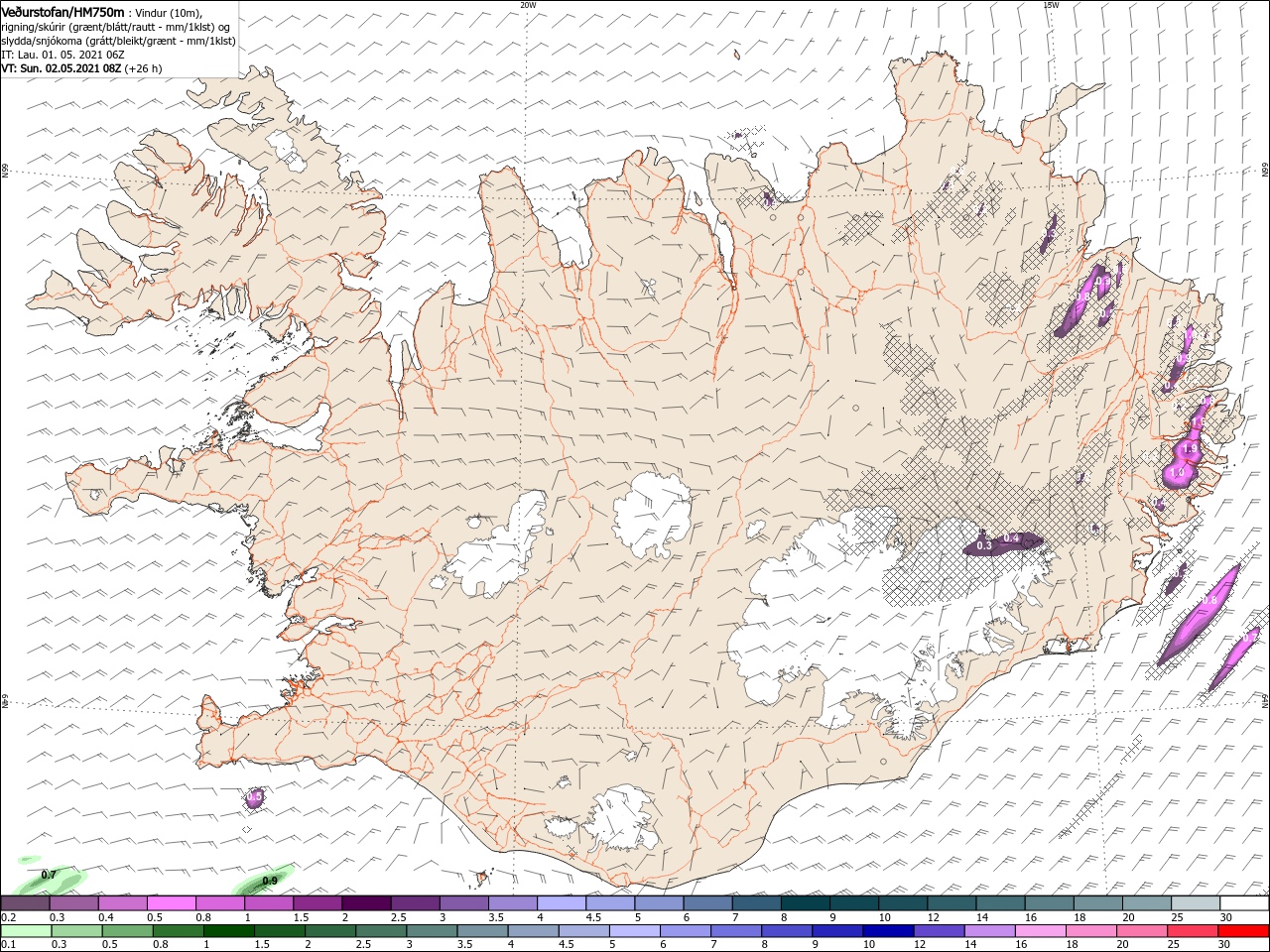The width and height of the screenshot is (1270, 952).
Task: Pick the white 30 swatch in the upper legend row
Action: click(1245, 903)
